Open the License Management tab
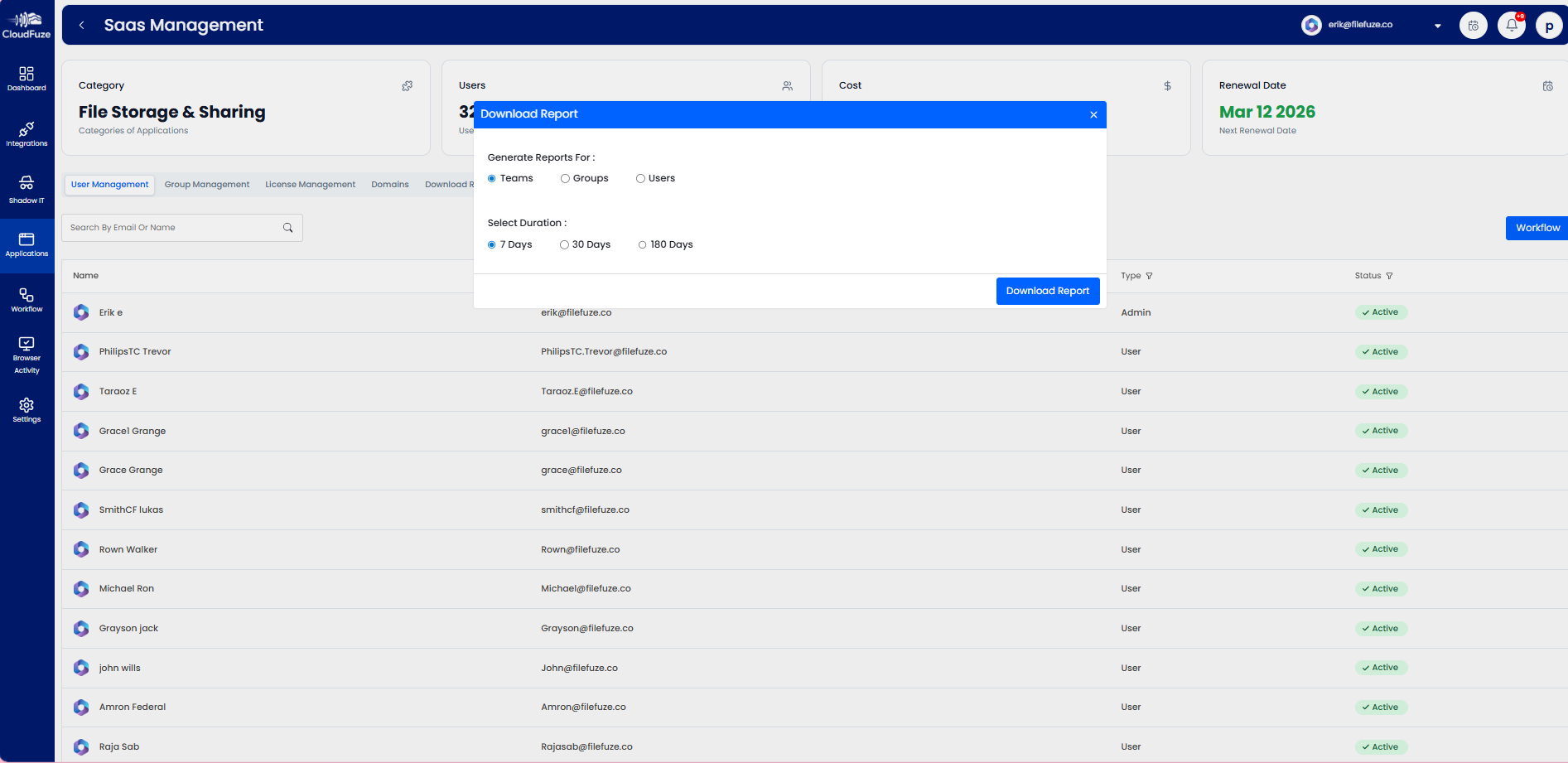 pyautogui.click(x=310, y=184)
